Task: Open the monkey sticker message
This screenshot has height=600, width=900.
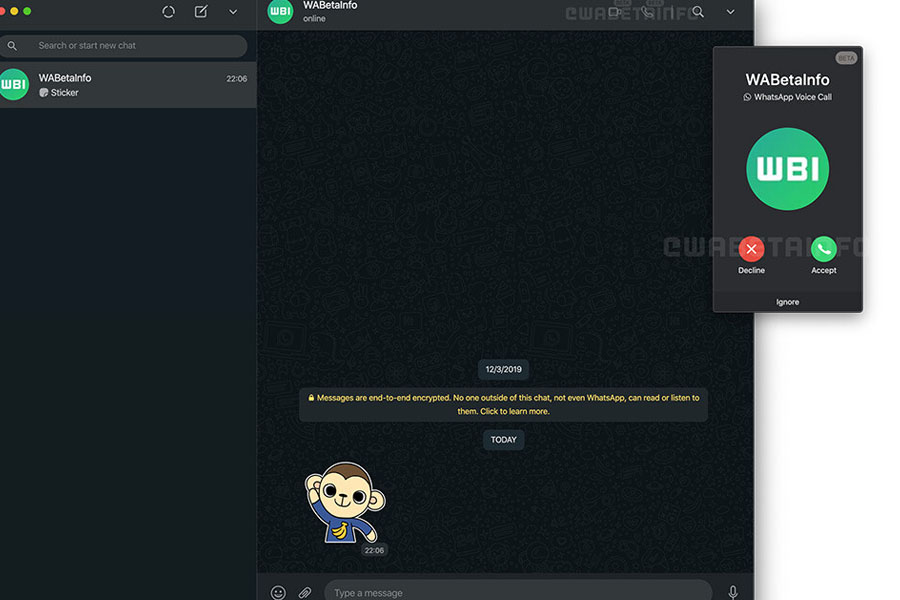Action: click(x=345, y=503)
